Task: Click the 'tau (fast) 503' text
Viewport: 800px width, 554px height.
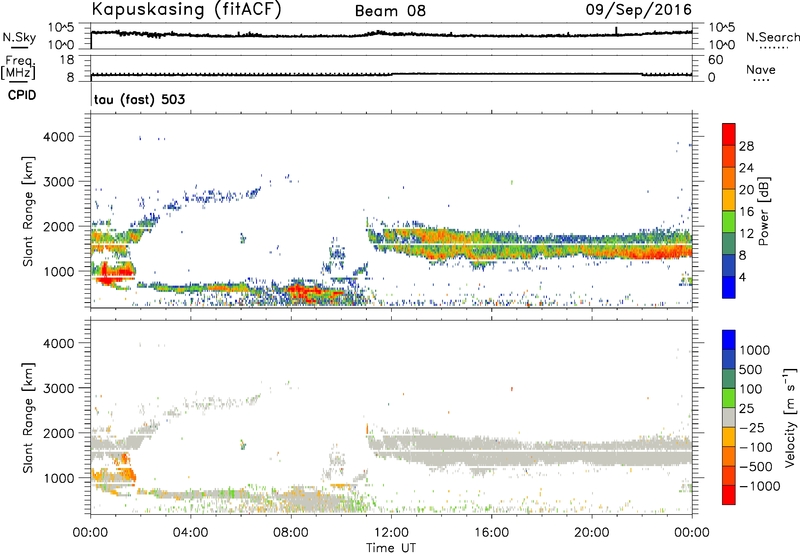Action: (140, 99)
